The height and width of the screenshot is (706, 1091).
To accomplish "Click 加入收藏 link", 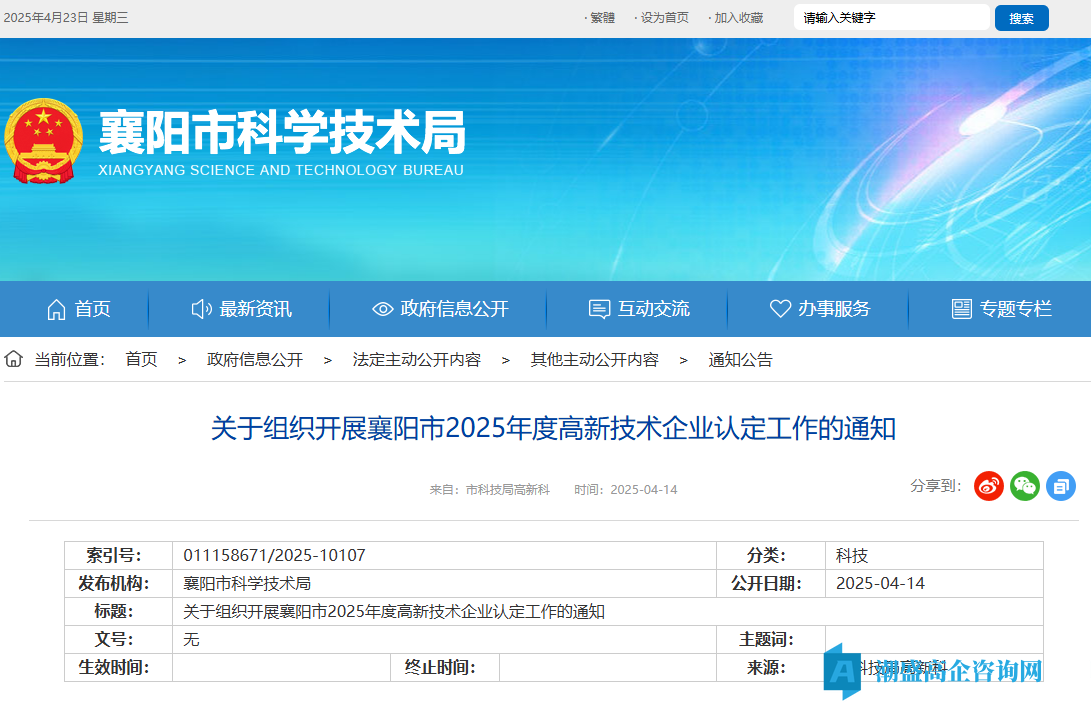I will click(738, 18).
